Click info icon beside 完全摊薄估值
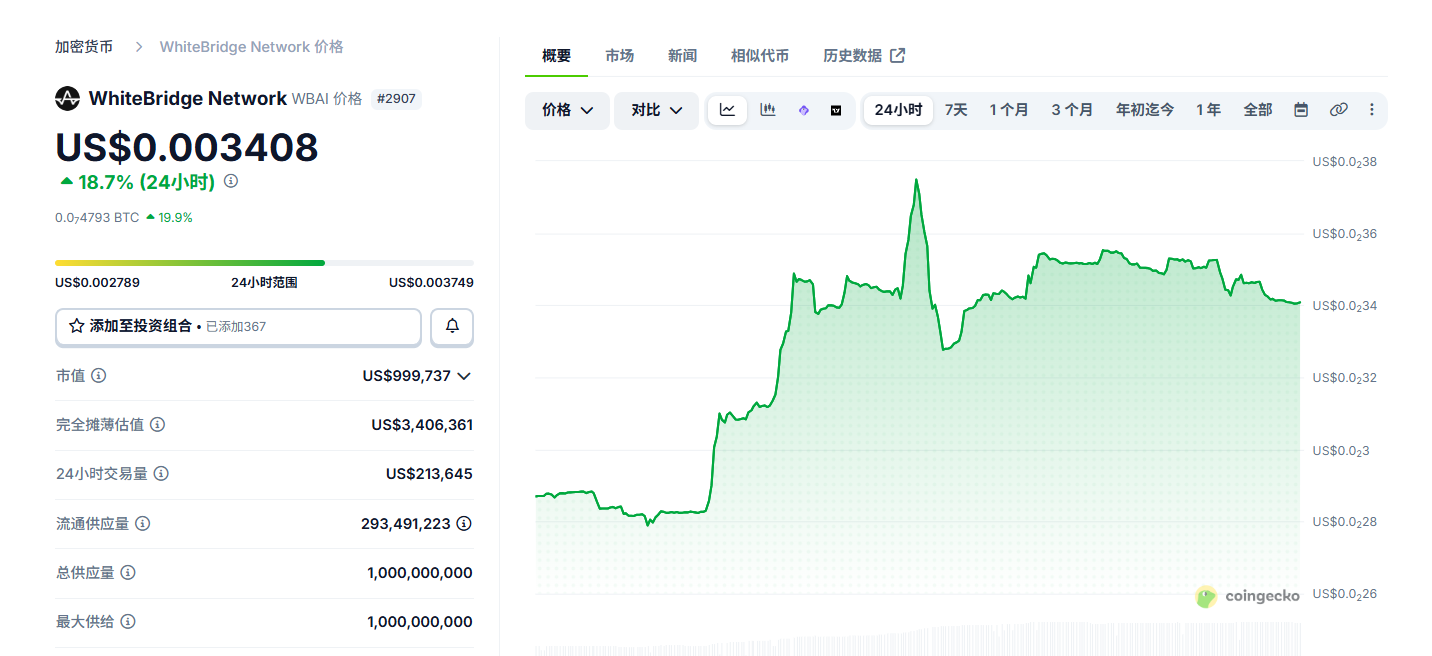The height and width of the screenshot is (656, 1432). [157, 424]
